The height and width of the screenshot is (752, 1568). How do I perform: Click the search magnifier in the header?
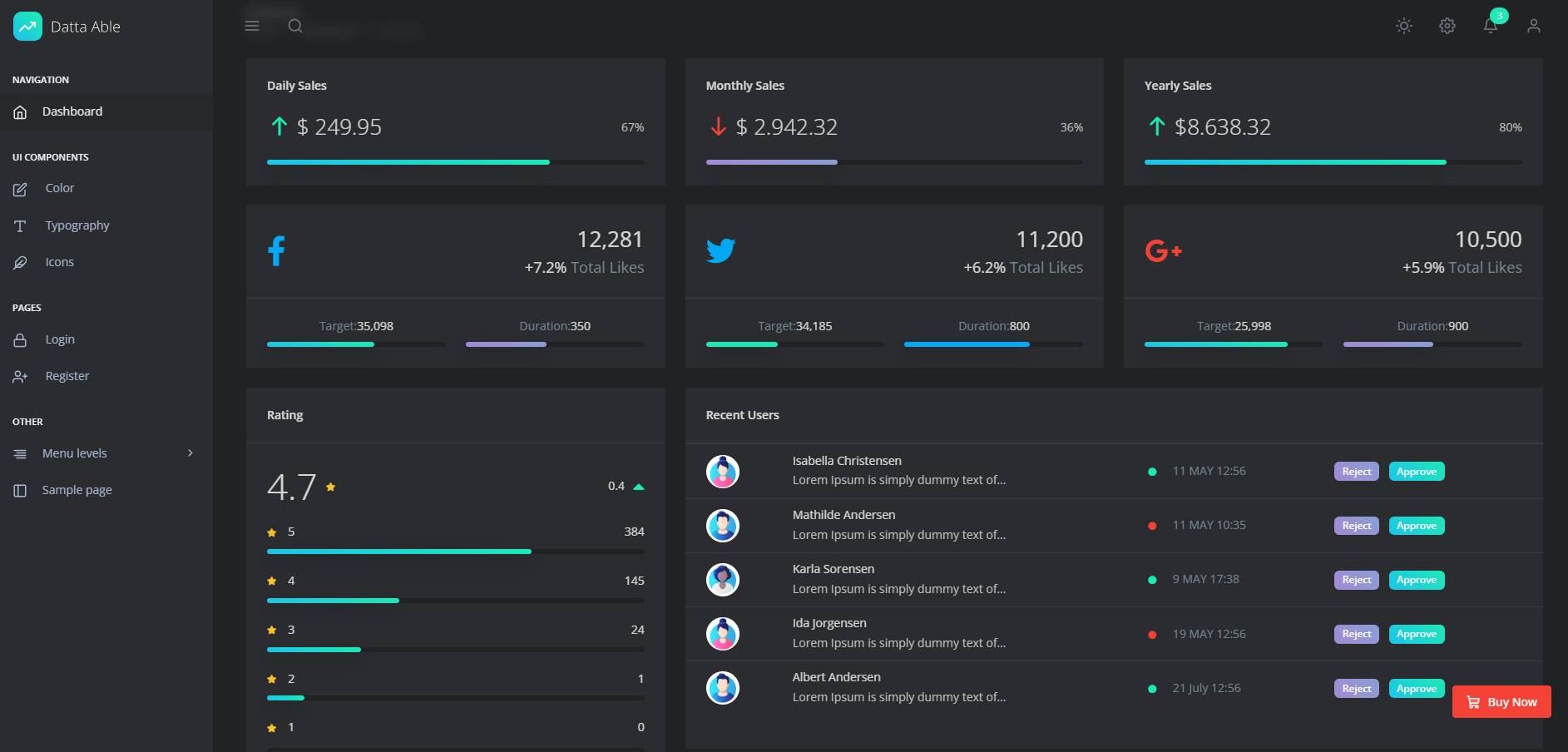point(295,26)
